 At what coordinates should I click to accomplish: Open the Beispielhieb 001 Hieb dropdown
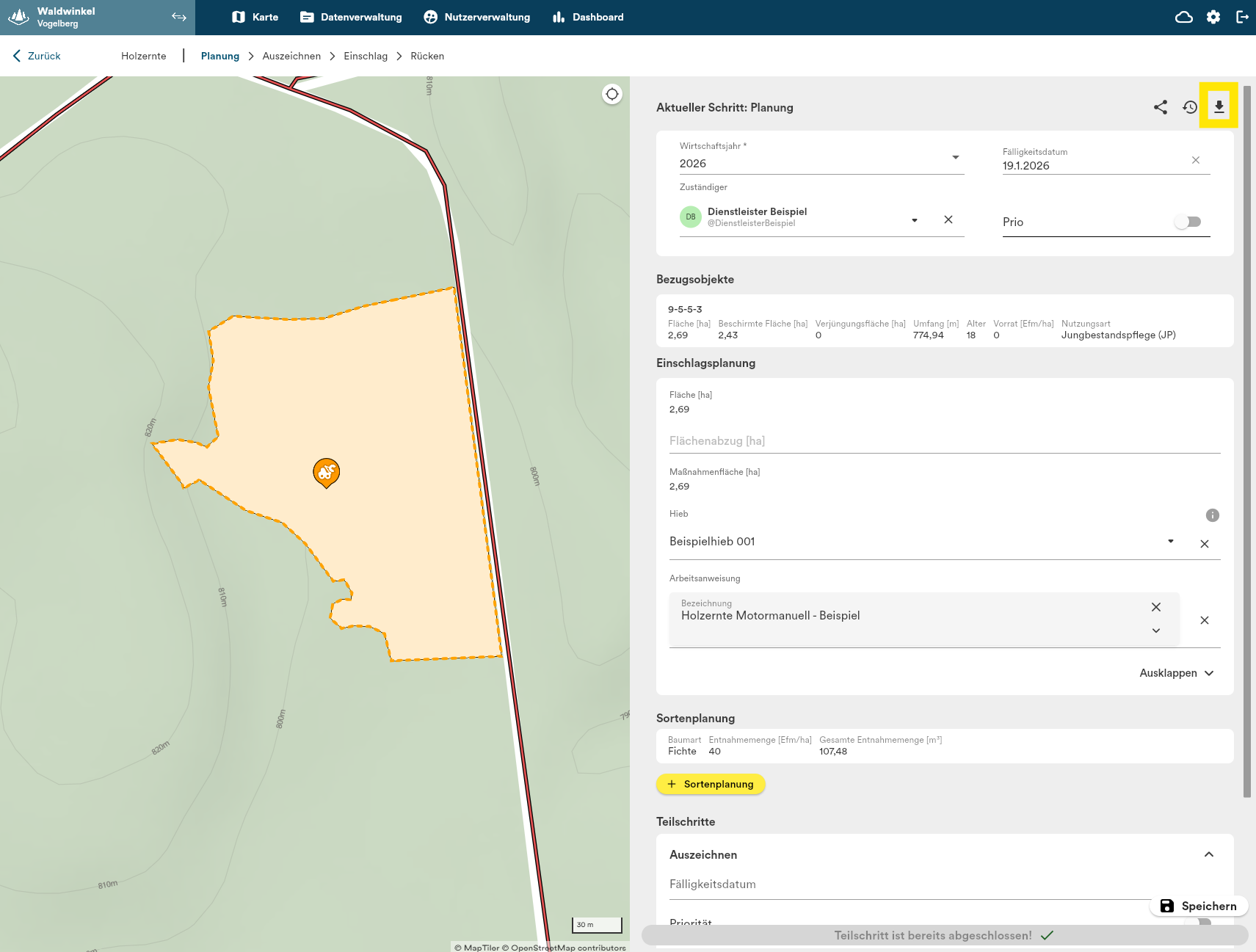[x=1170, y=542]
